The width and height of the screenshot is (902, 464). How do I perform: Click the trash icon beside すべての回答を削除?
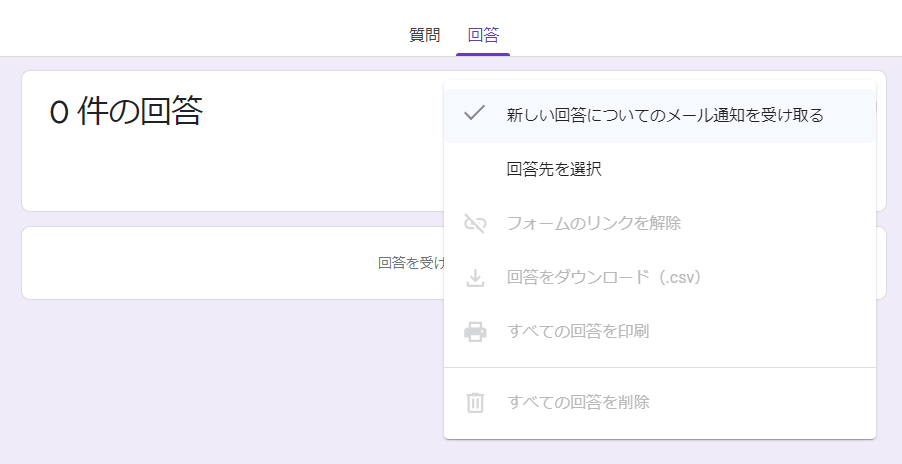pyautogui.click(x=475, y=402)
